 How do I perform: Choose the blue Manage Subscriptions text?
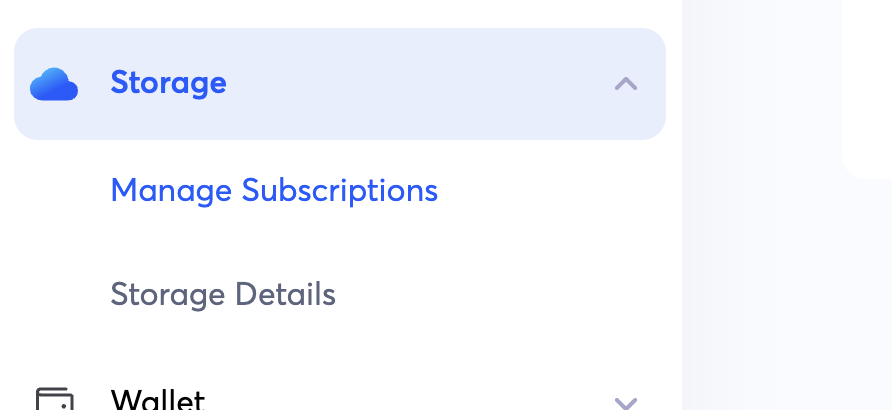point(274,190)
